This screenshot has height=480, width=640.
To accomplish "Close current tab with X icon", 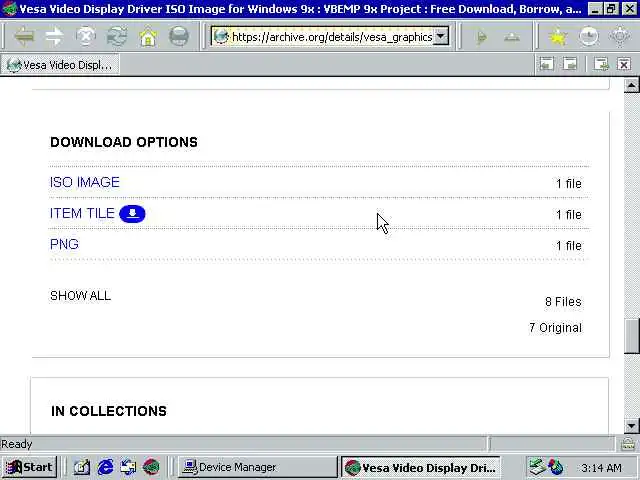I will 624,64.
